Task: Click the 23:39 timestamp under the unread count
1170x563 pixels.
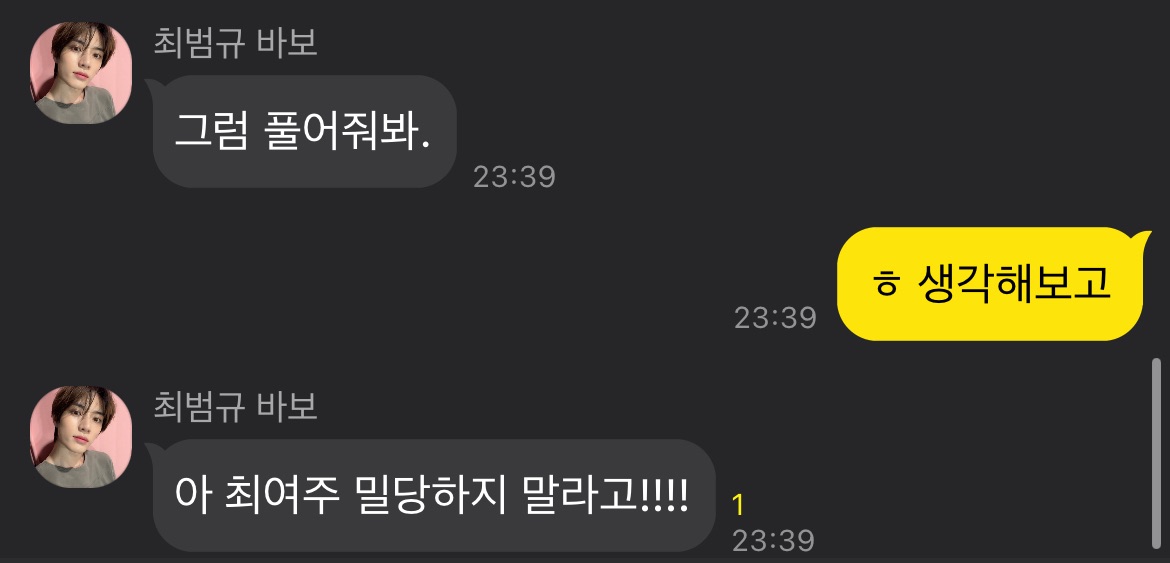Action: point(773,541)
